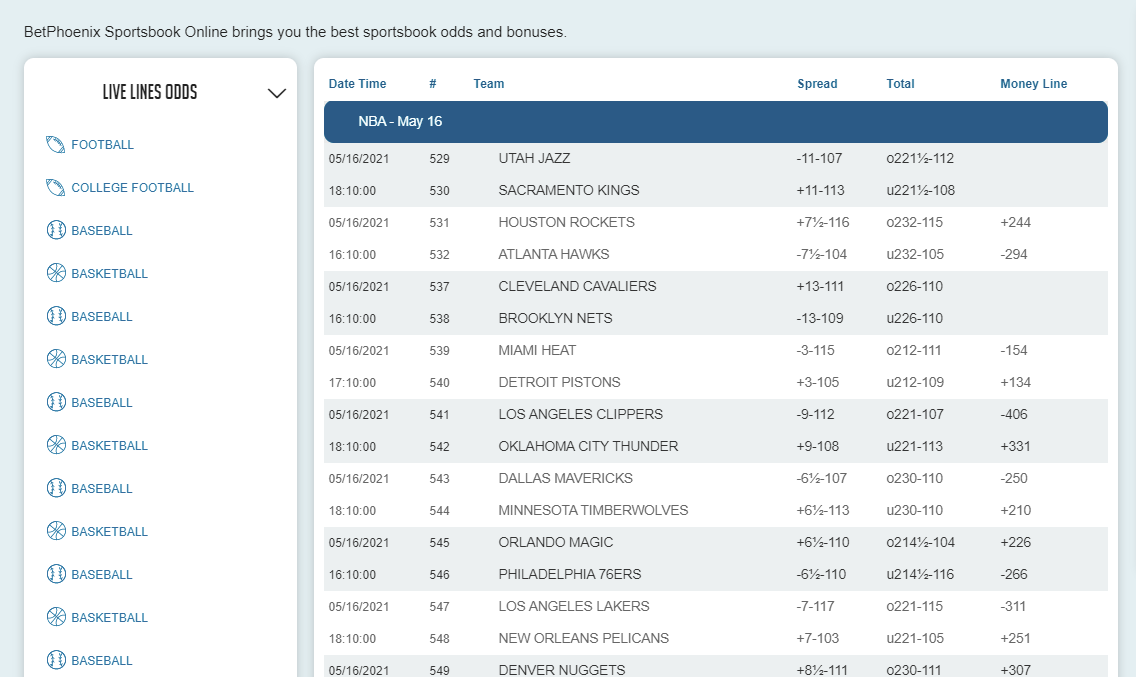The width and height of the screenshot is (1136, 677).
Task: Select the ATLANTA HAWKS team name
Action: click(x=554, y=254)
